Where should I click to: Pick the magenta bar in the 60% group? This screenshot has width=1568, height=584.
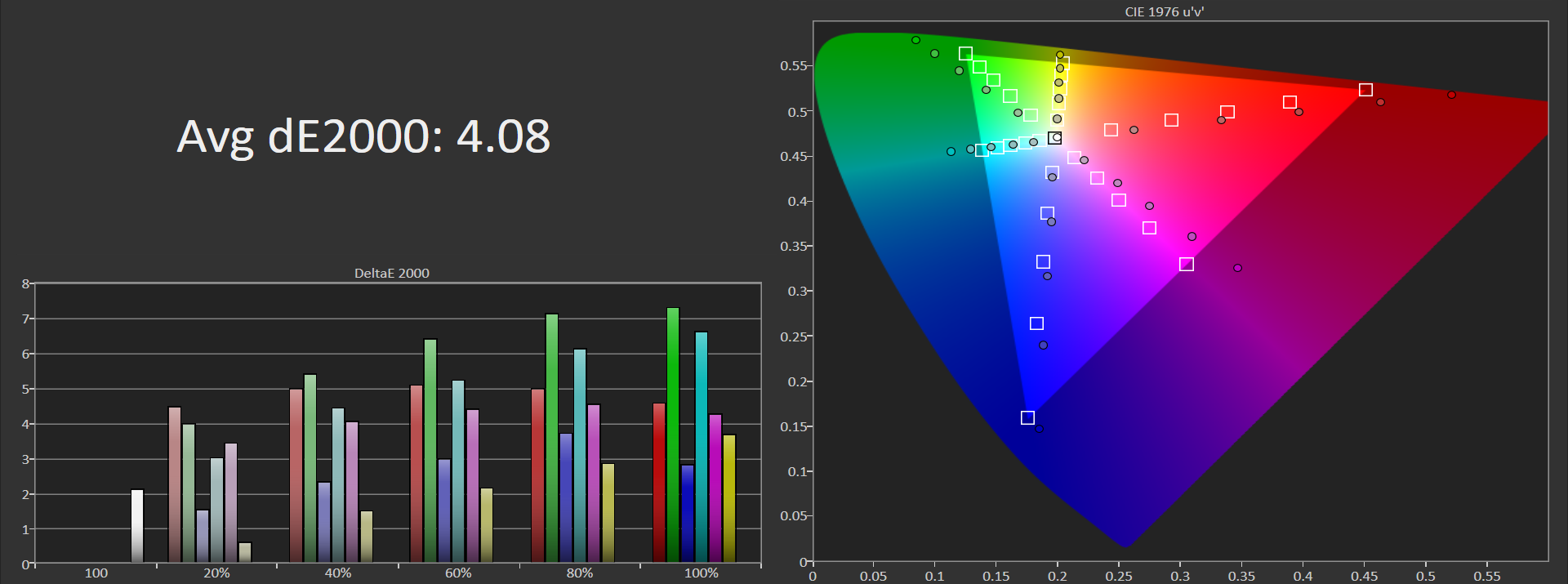473,486
